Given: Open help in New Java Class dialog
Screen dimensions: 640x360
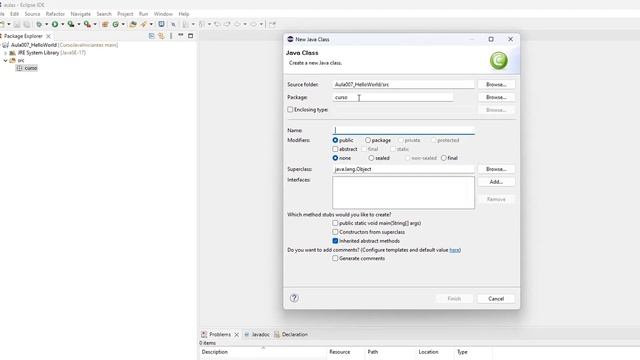Looking at the screenshot, I should (x=294, y=298).
